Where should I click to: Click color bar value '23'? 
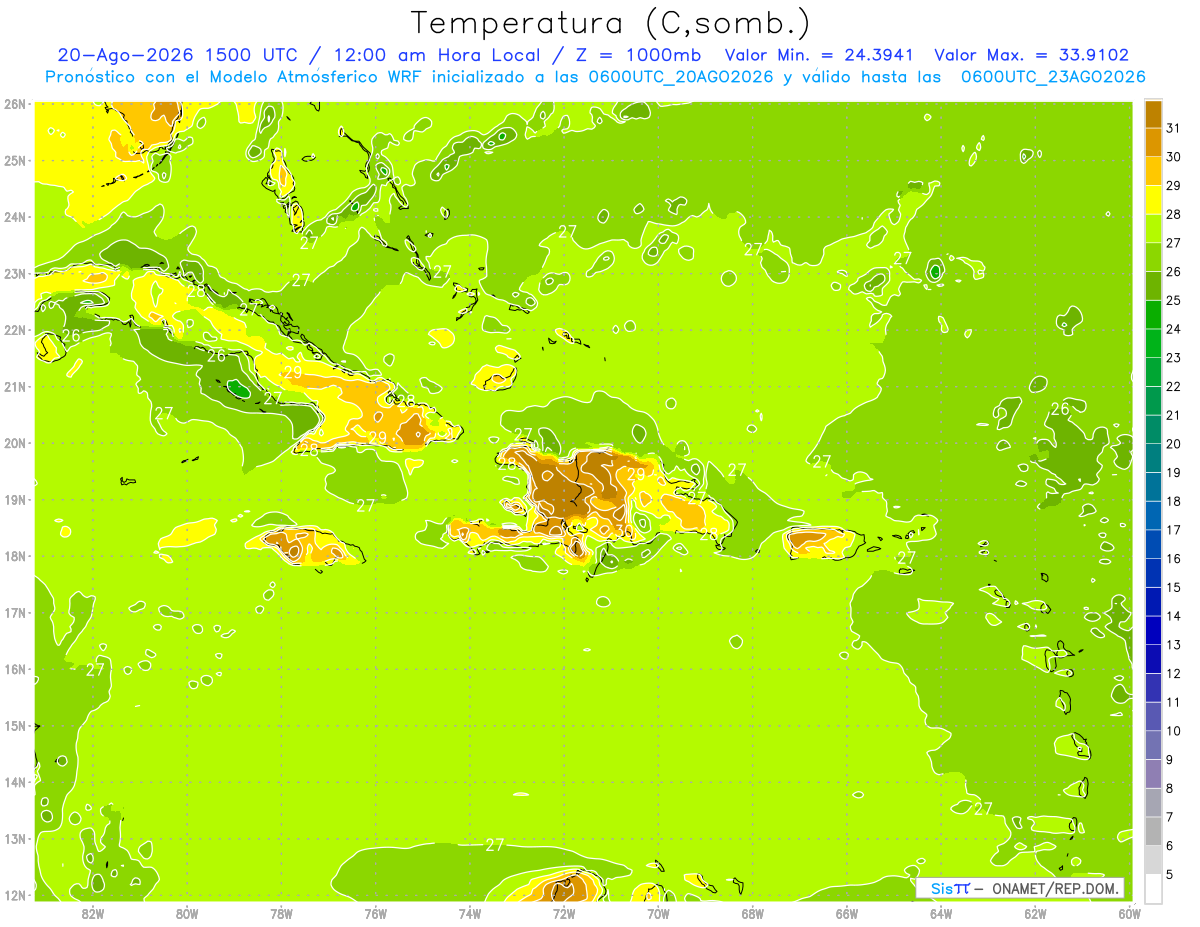pyautogui.click(x=1173, y=358)
